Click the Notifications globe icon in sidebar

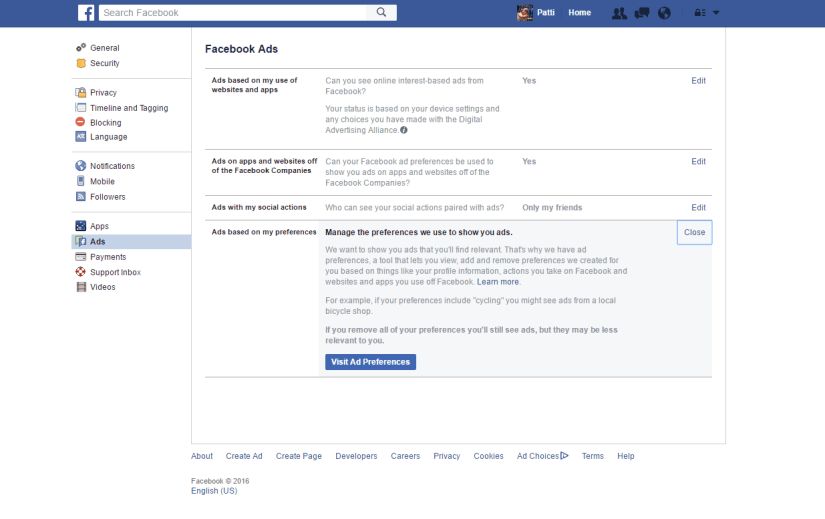(81, 166)
